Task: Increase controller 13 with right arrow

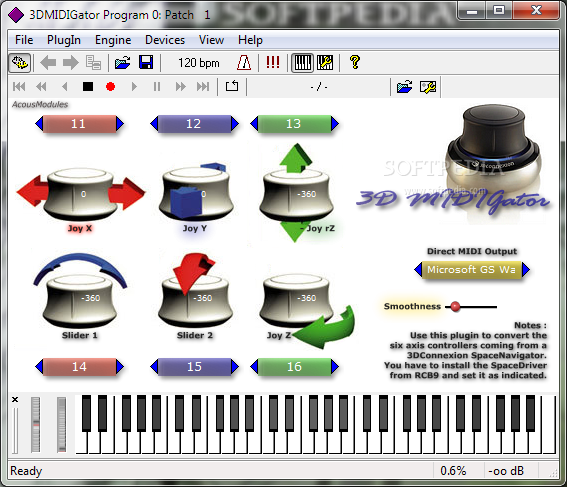Action: (x=335, y=124)
